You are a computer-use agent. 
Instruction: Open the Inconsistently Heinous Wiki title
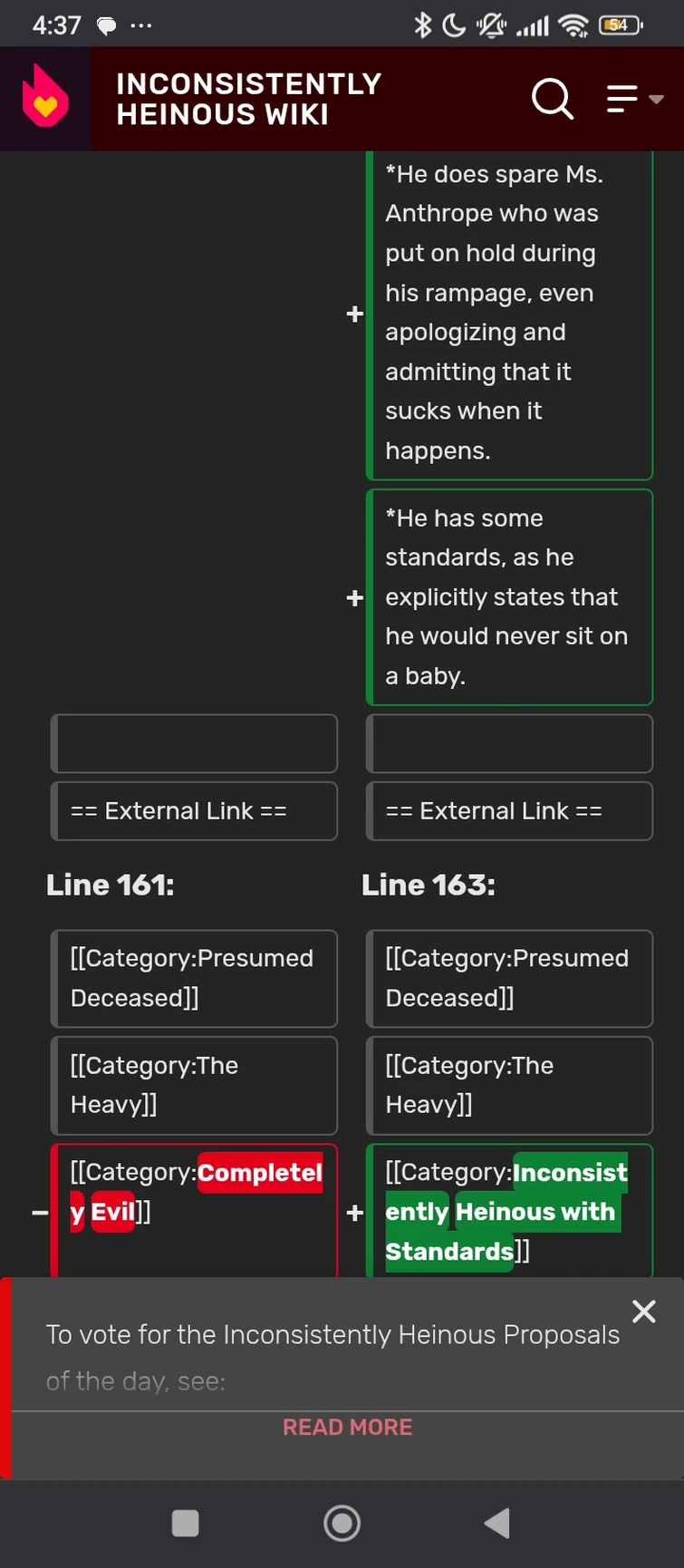[x=248, y=99]
